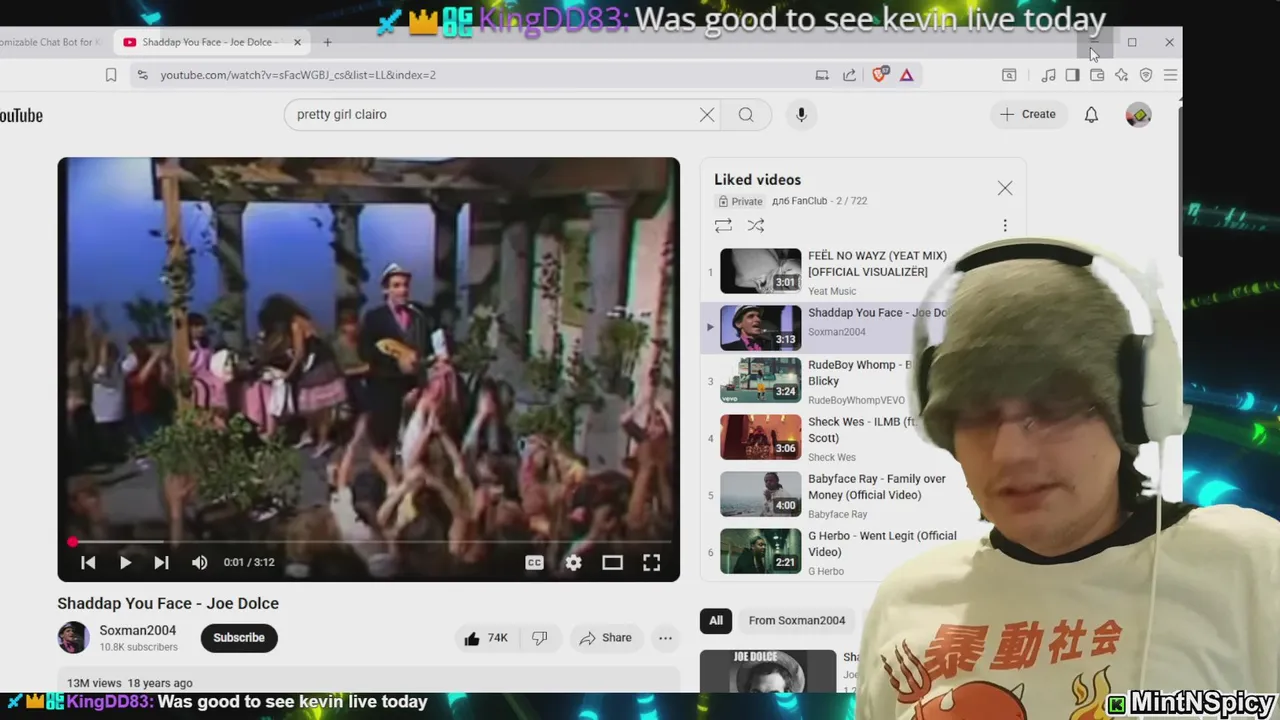Toggle loop playlist icon
Screen dimensions: 1280x720
click(723, 226)
